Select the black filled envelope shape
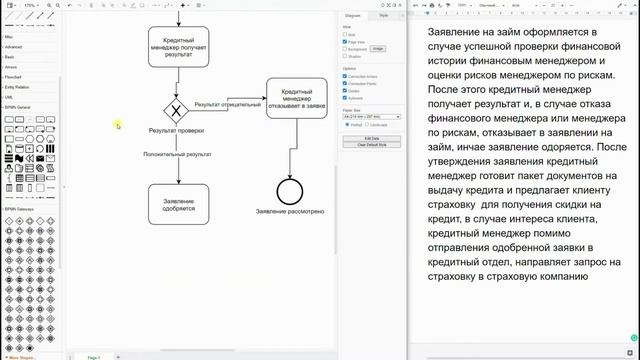The height and width of the screenshot is (360, 640). (x=40, y=158)
